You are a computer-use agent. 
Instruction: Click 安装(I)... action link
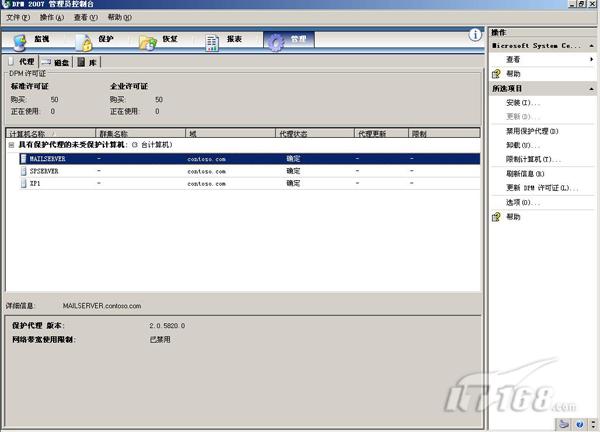coord(523,103)
